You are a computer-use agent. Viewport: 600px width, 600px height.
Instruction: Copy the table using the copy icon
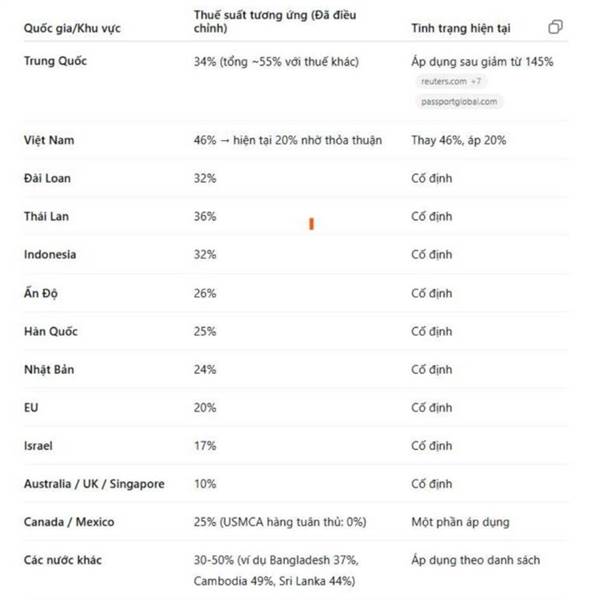pos(555,27)
